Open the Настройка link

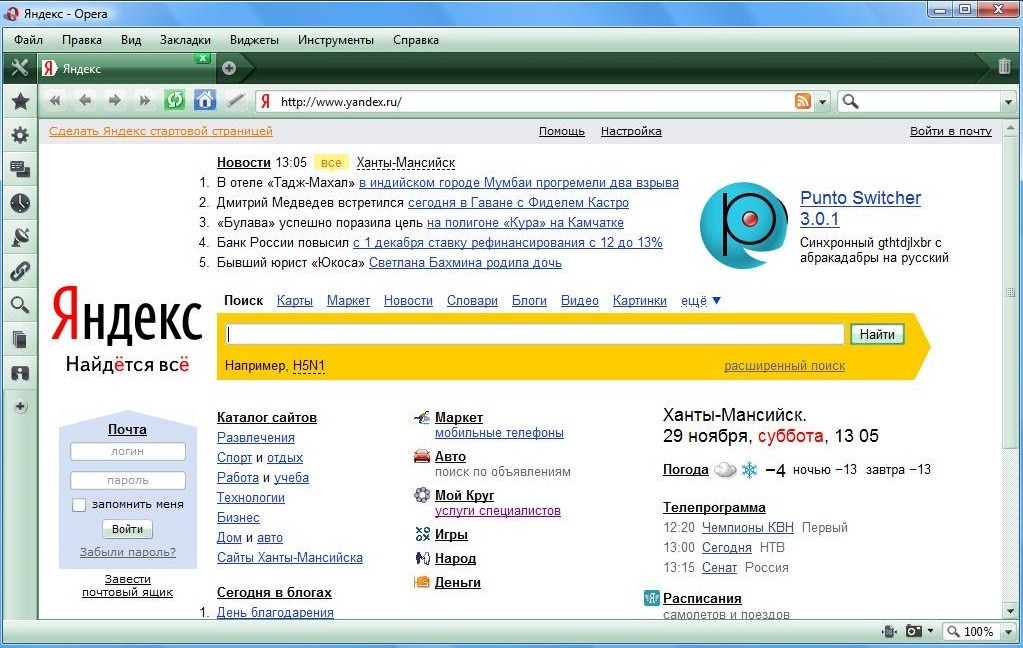pos(631,131)
